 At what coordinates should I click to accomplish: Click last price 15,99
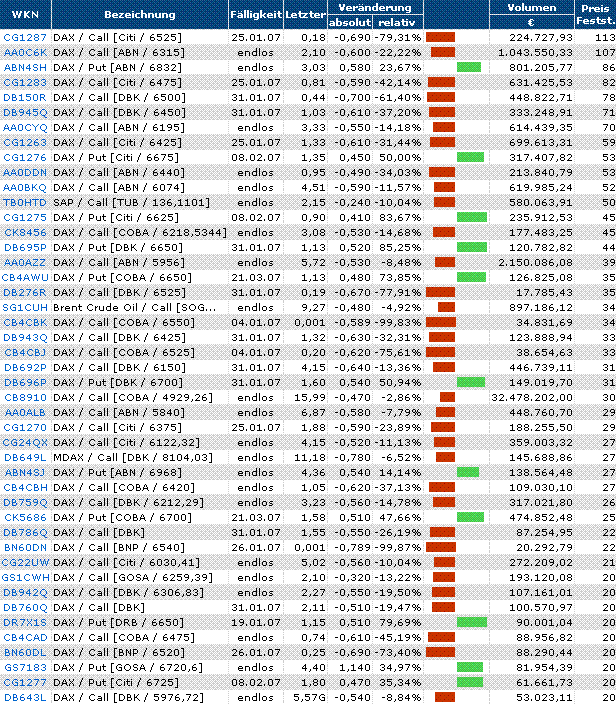(x=310, y=397)
